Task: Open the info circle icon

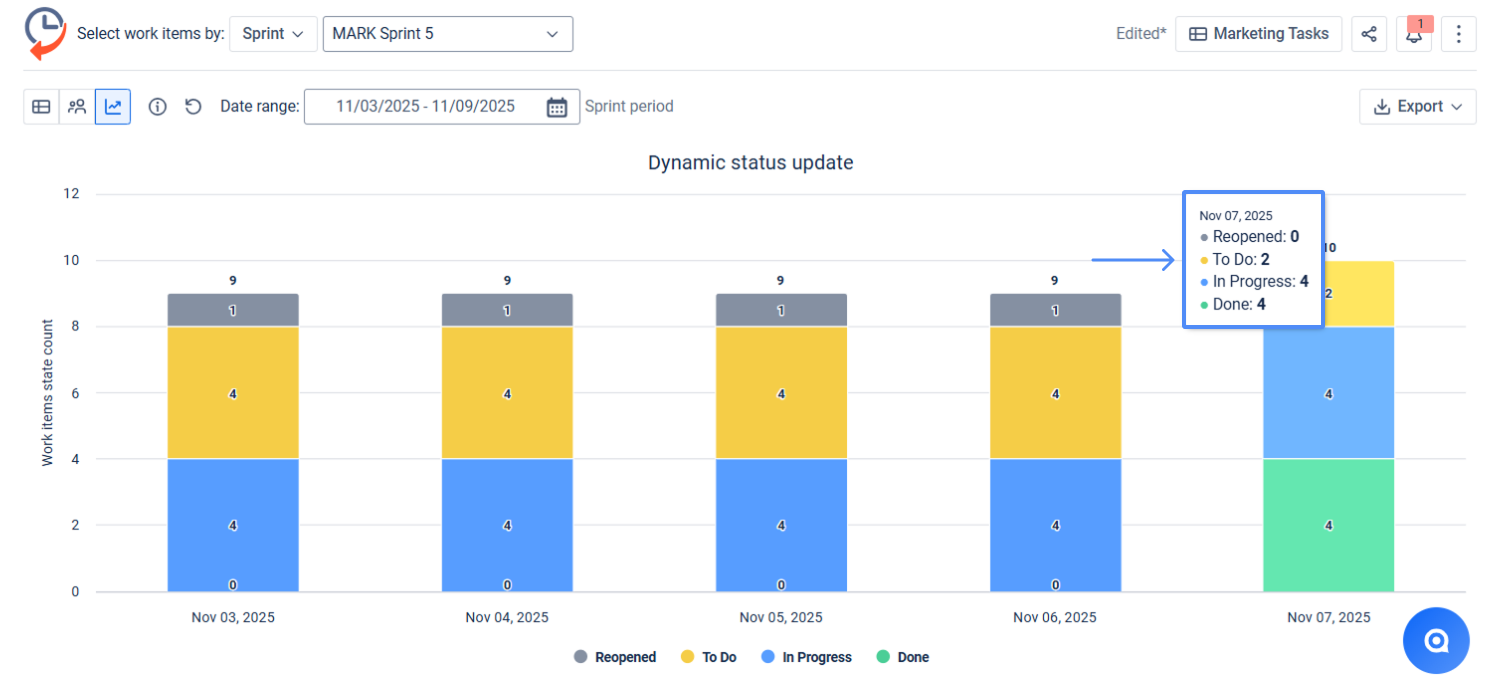Action: click(157, 106)
